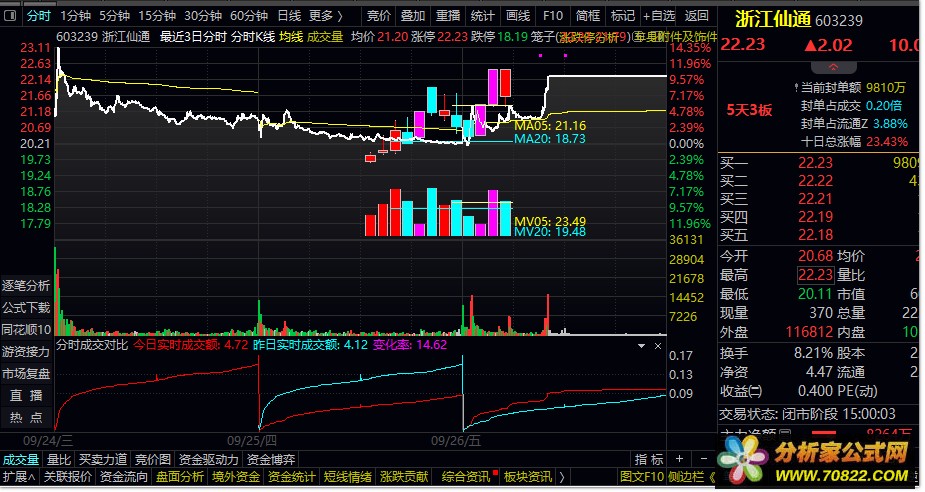Activate the 画线 drawing tool
Screen dimensions: 925x492
tap(518, 16)
